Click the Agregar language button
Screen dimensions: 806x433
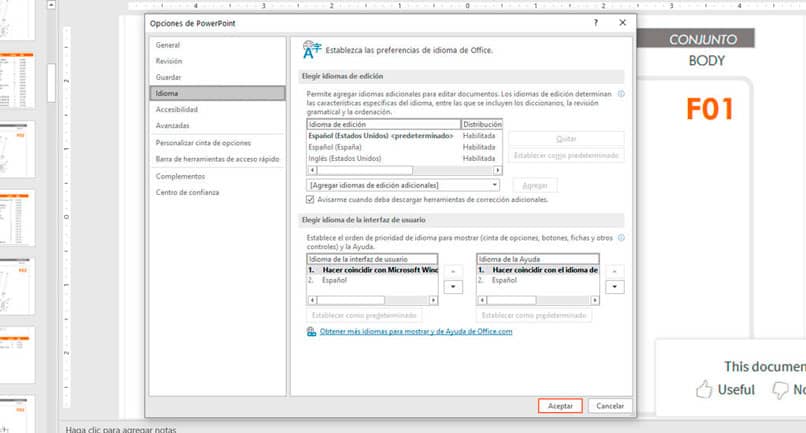pyautogui.click(x=535, y=185)
